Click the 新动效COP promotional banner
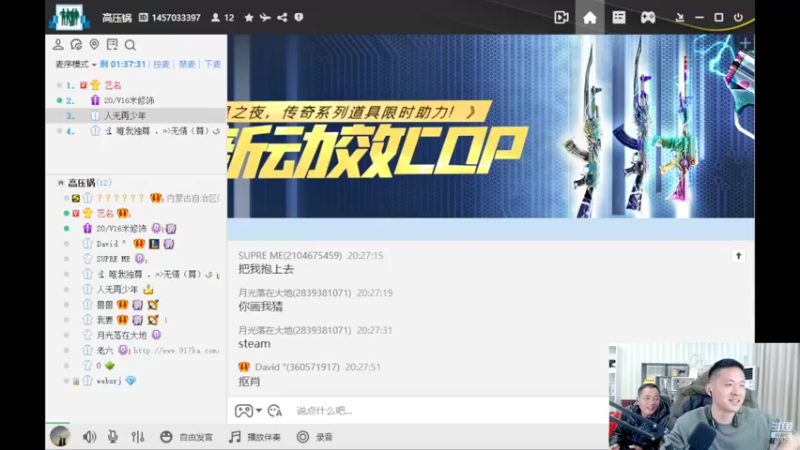The height and width of the screenshot is (450, 800). click(491, 127)
